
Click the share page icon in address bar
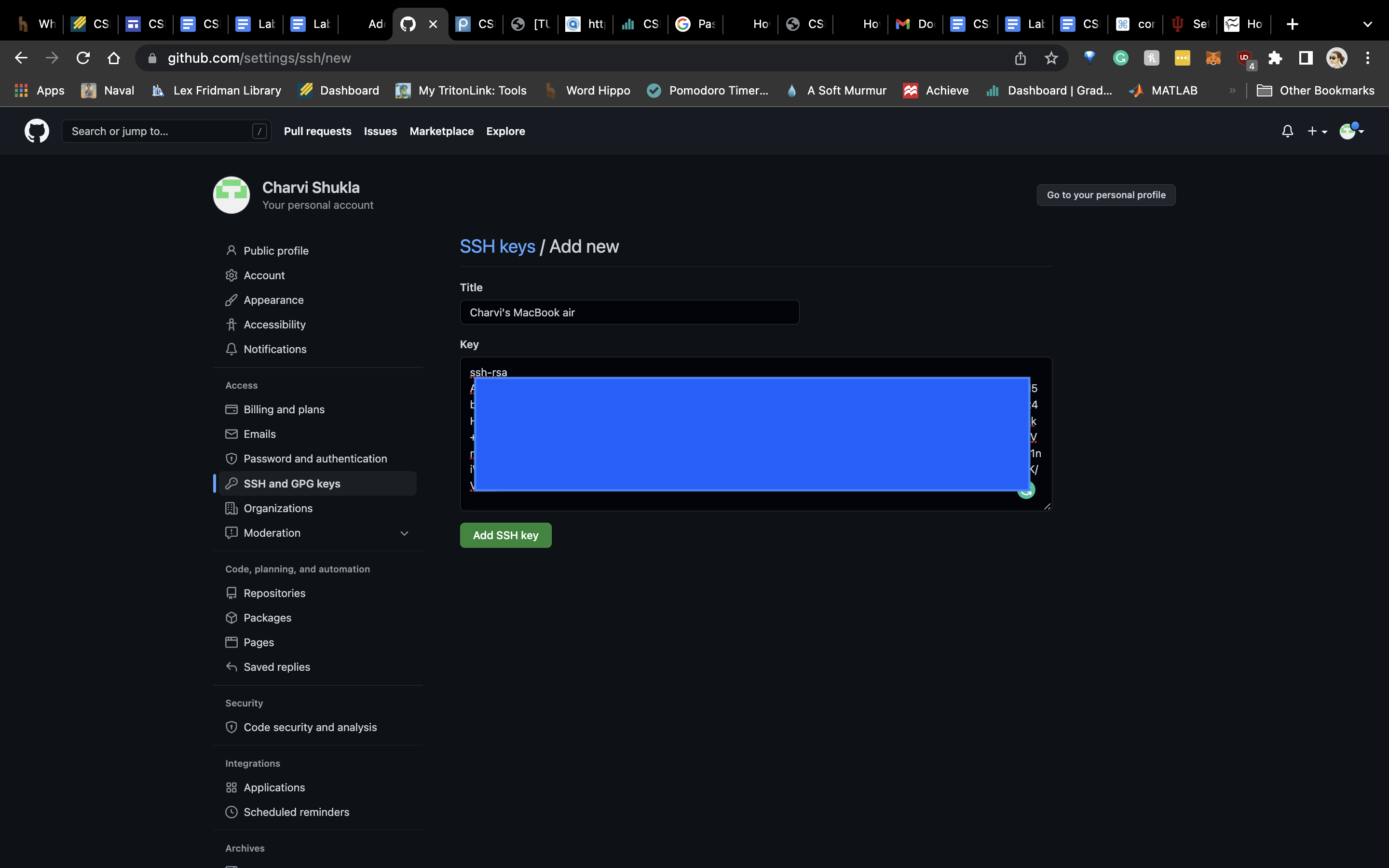tap(1020, 58)
